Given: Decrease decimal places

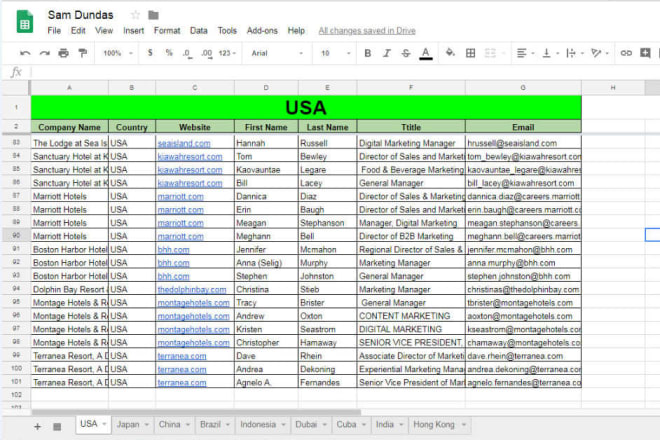Looking at the screenshot, I should point(187,53).
